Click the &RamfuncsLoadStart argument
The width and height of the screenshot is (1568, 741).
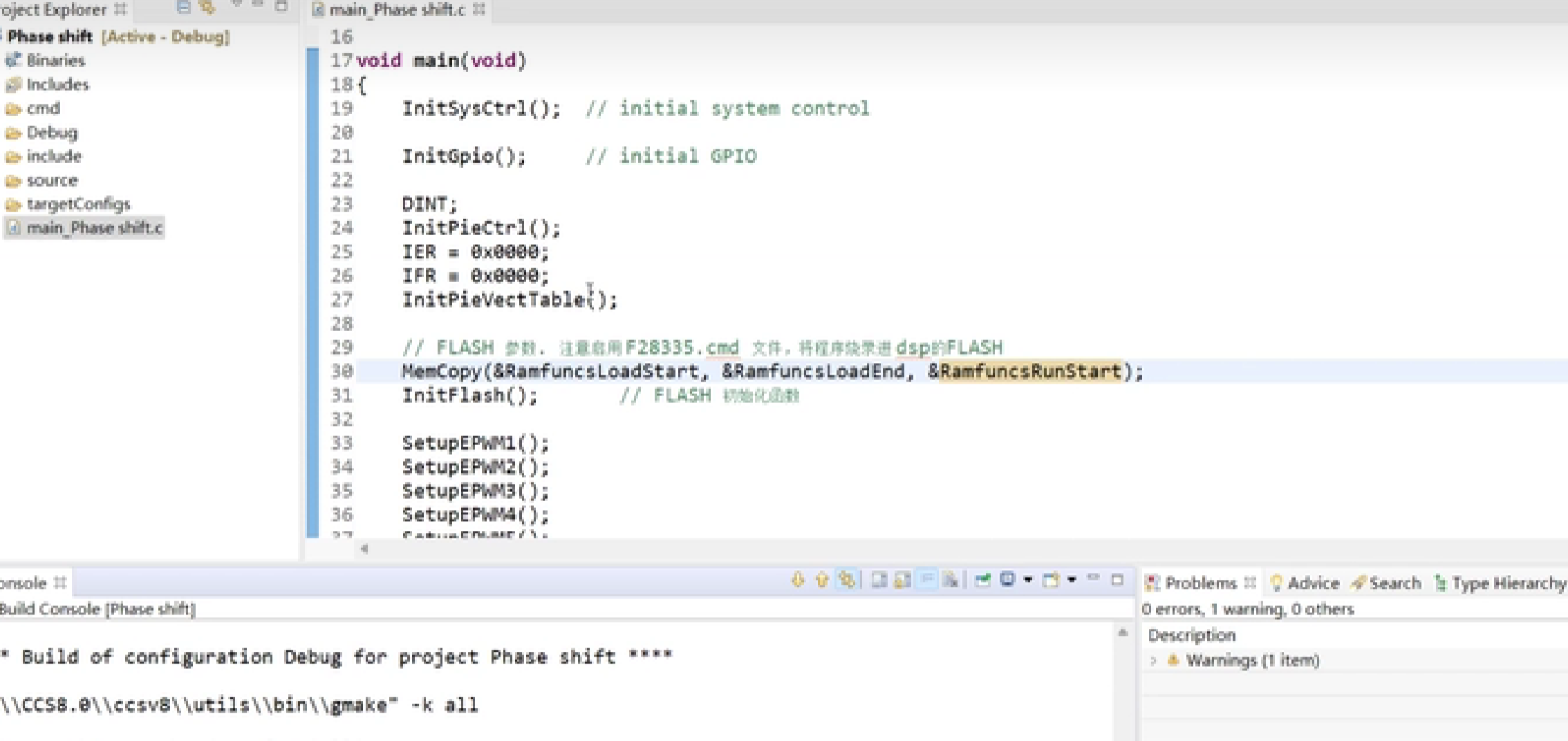[595, 372]
